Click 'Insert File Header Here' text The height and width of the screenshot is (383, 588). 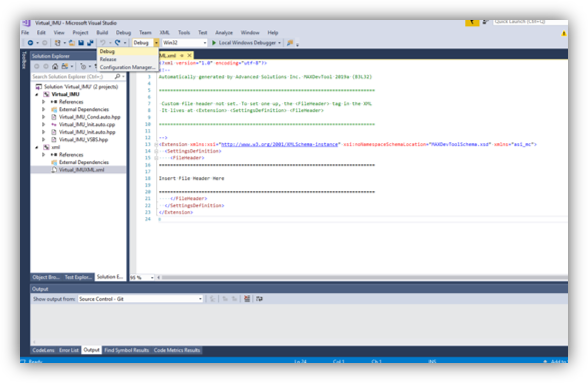click(191, 179)
